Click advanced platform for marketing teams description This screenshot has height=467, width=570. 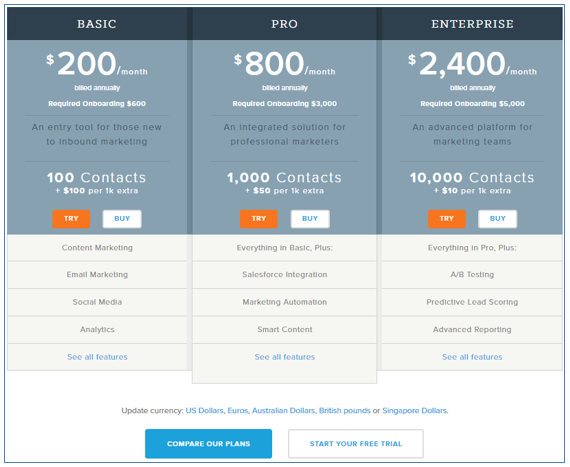point(472,134)
